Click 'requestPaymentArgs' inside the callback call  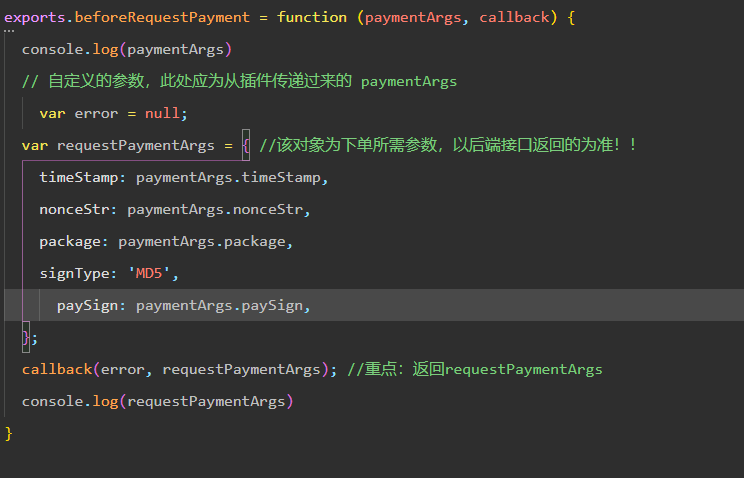(x=241, y=369)
